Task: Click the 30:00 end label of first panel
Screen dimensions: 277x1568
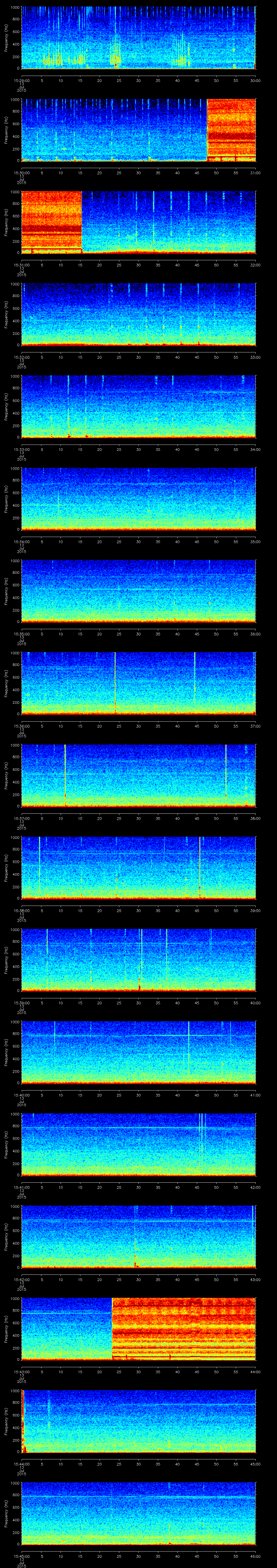Action: click(256, 80)
